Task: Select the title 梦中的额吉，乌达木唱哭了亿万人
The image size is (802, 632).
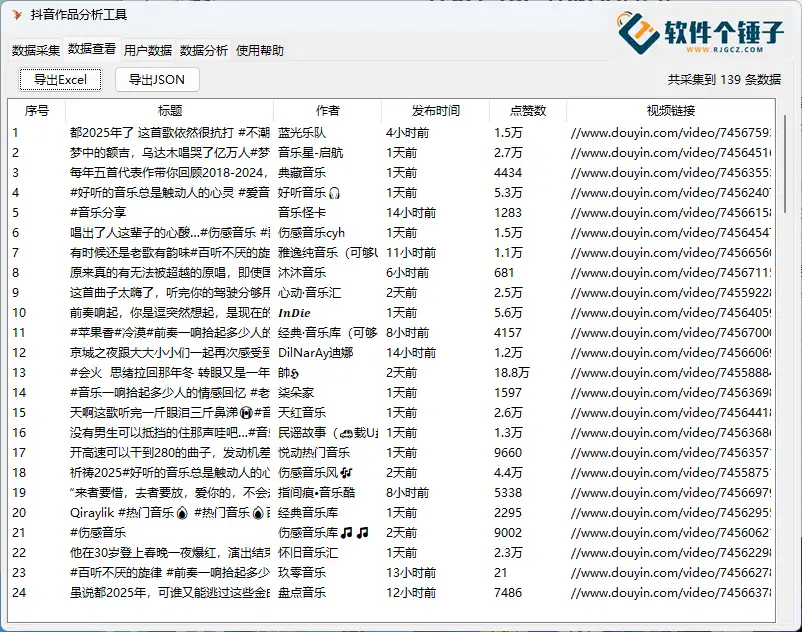Action: [x=170, y=153]
